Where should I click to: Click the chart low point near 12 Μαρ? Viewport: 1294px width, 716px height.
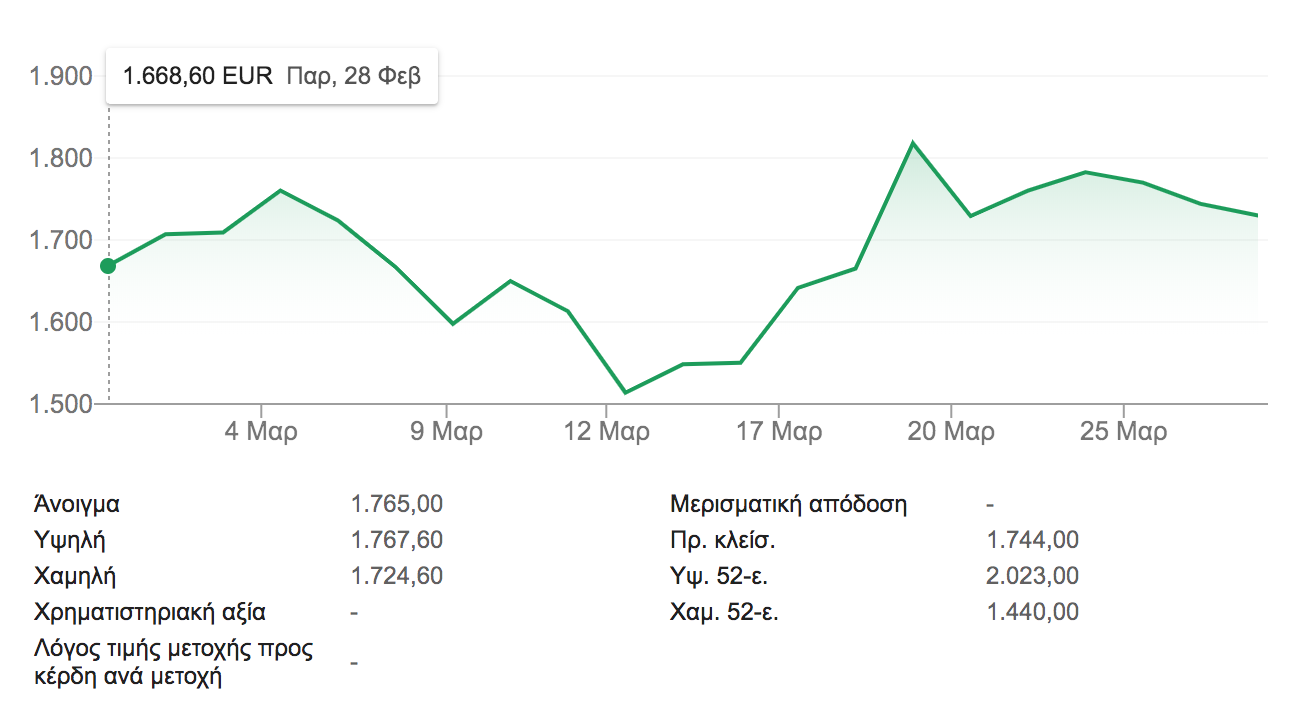(625, 392)
